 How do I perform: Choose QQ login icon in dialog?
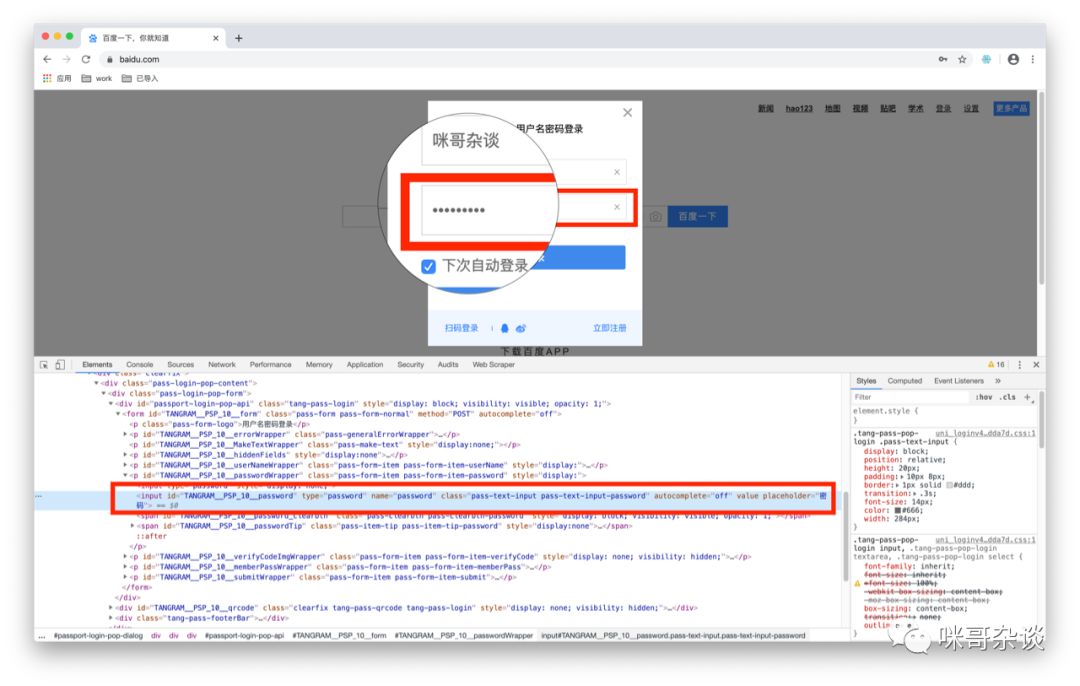coord(505,329)
